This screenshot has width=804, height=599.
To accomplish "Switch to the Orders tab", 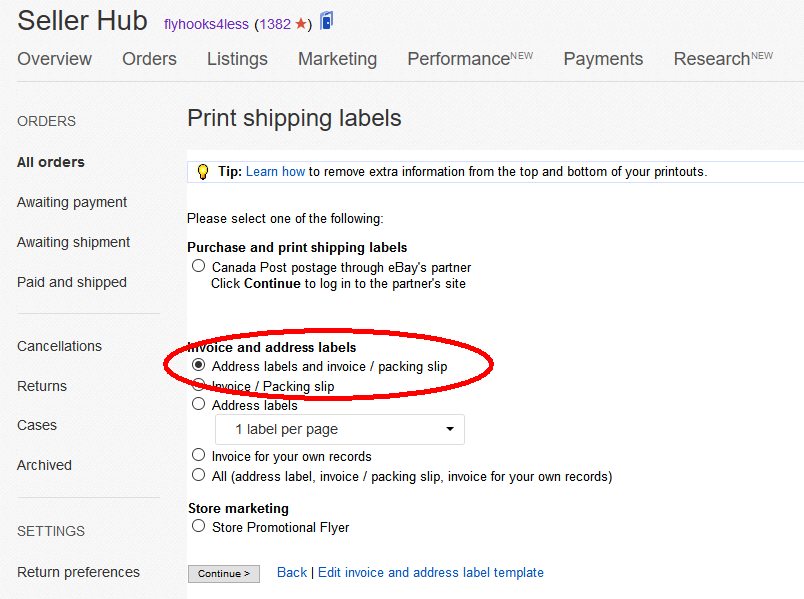I will pyautogui.click(x=149, y=60).
